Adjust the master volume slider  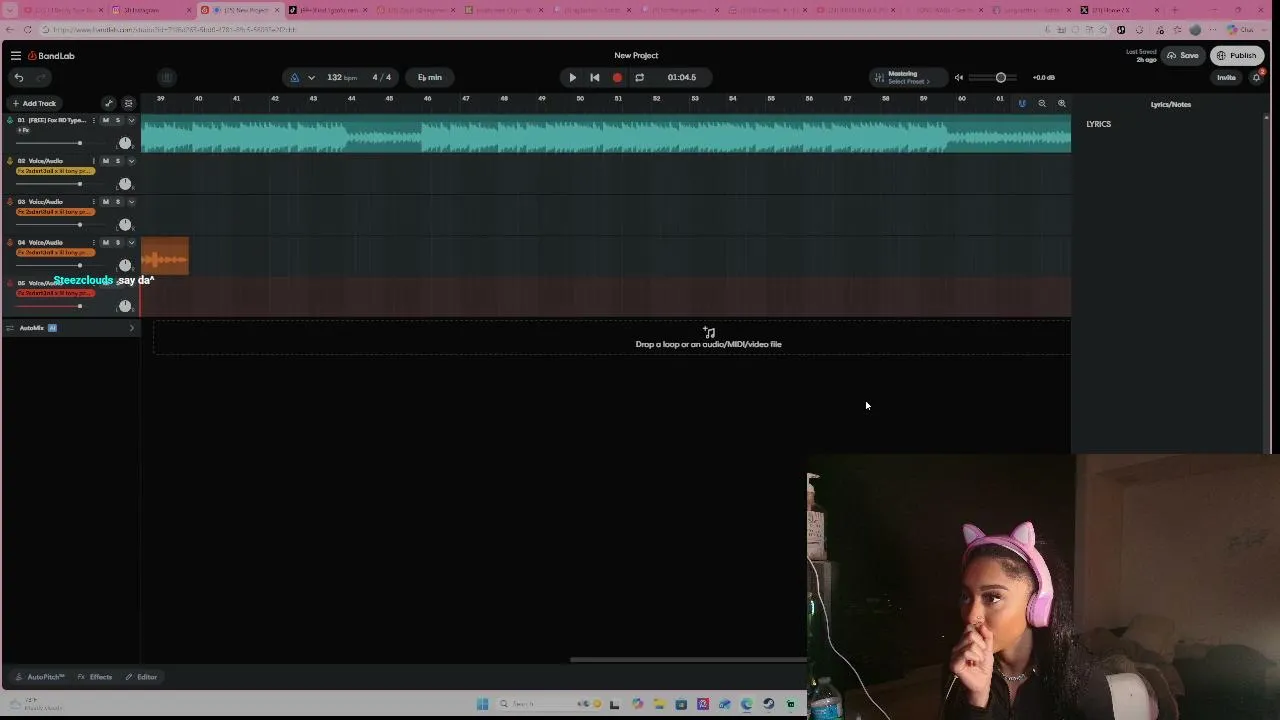[x=1000, y=77]
